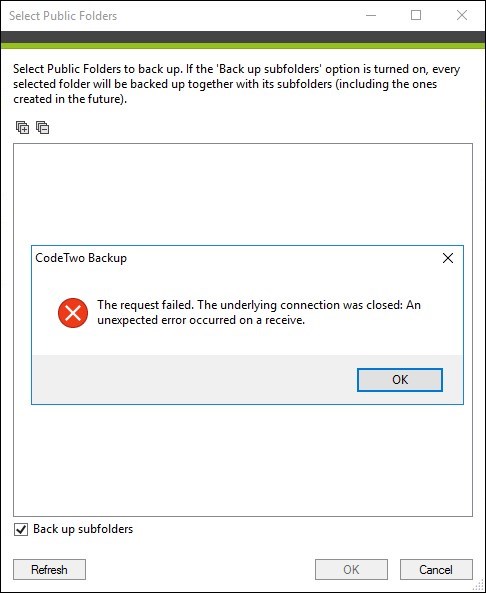The image size is (486, 593).
Task: Click the CodeTwo Backup dialog title
Action: point(81,258)
